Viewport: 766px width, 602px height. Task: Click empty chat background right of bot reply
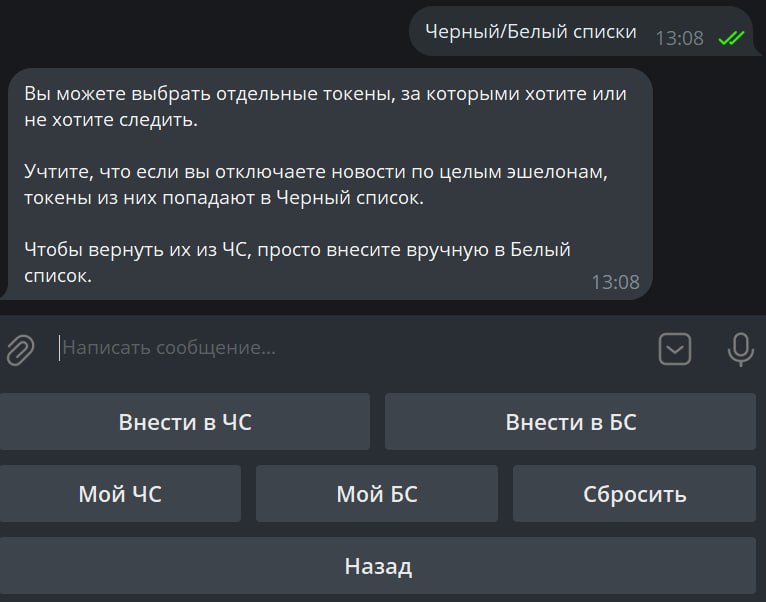(708, 184)
